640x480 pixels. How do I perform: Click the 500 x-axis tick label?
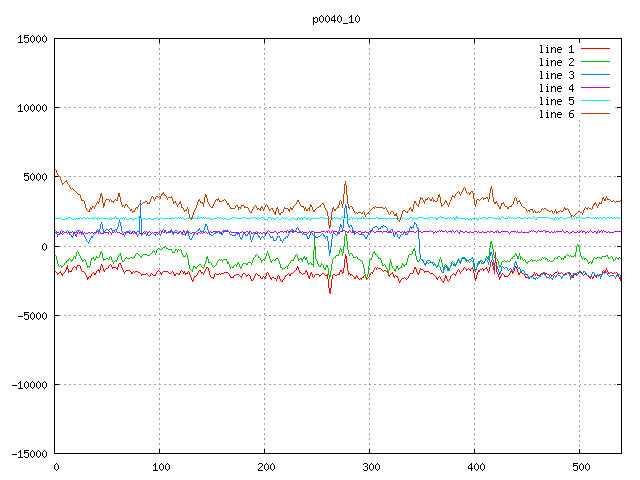[x=579, y=467]
